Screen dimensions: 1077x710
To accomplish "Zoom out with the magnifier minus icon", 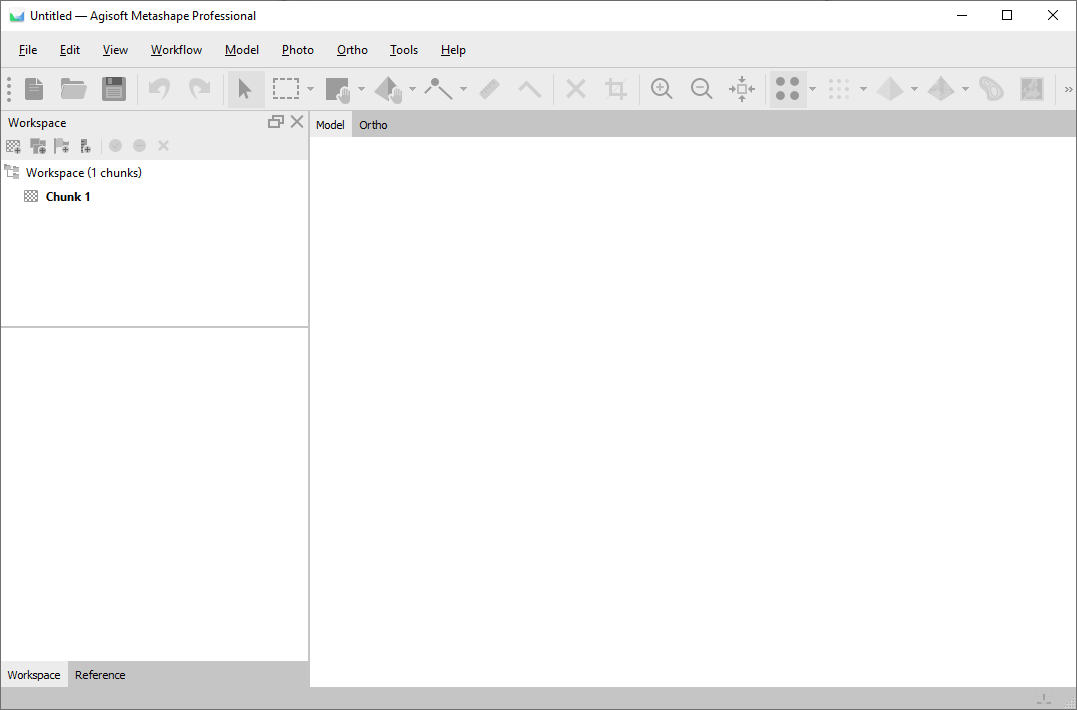I will pyautogui.click(x=701, y=89).
